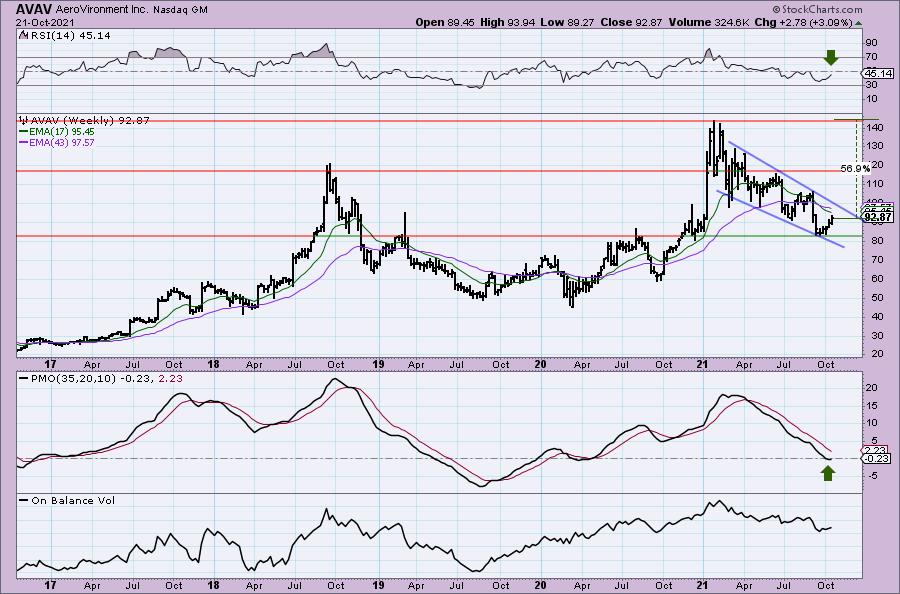Viewport: 900px width, 594px height.
Task: Click the Nasdaq GM exchange label
Action: 180,10
